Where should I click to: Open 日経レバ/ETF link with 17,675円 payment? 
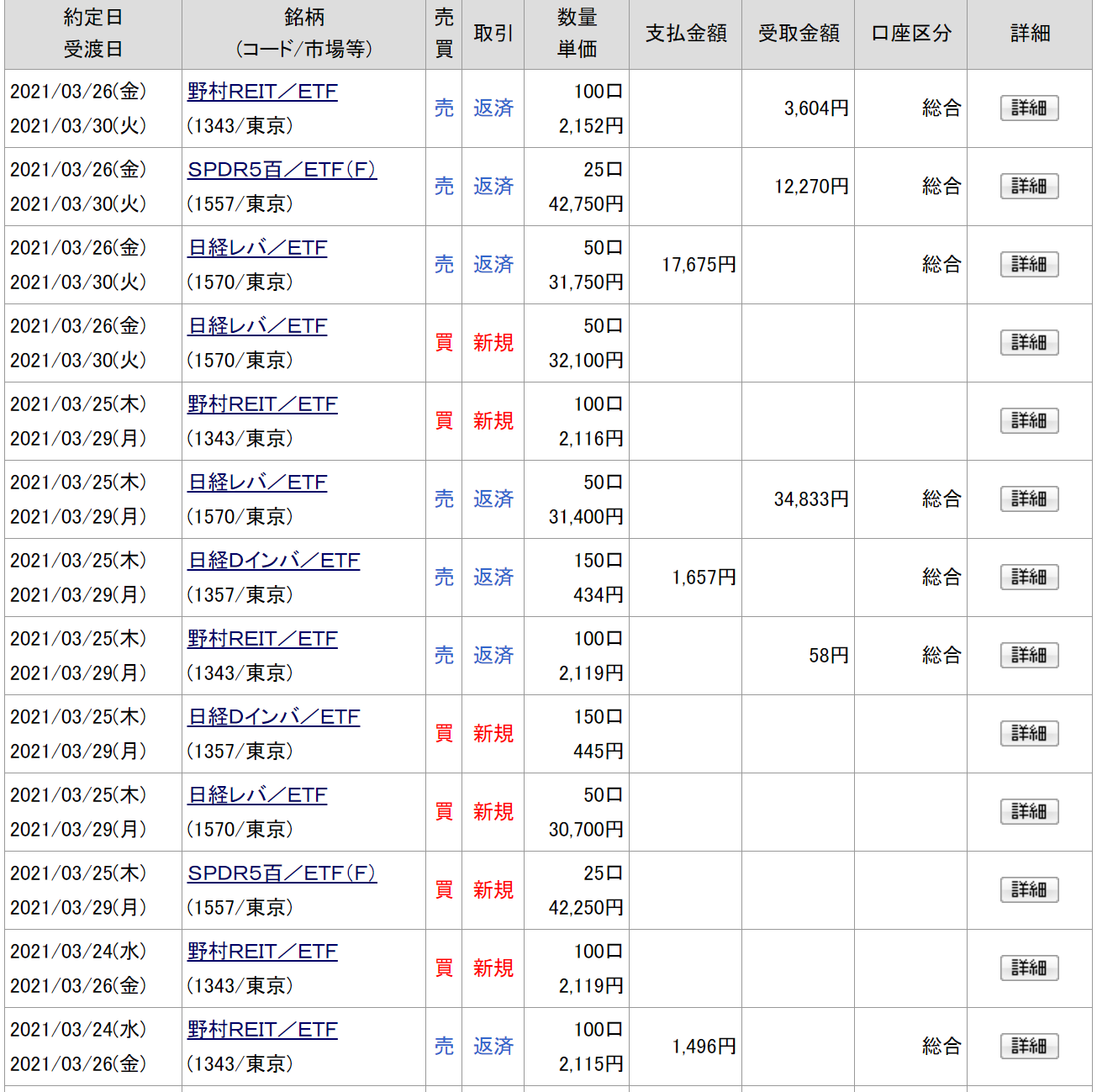coord(257,248)
